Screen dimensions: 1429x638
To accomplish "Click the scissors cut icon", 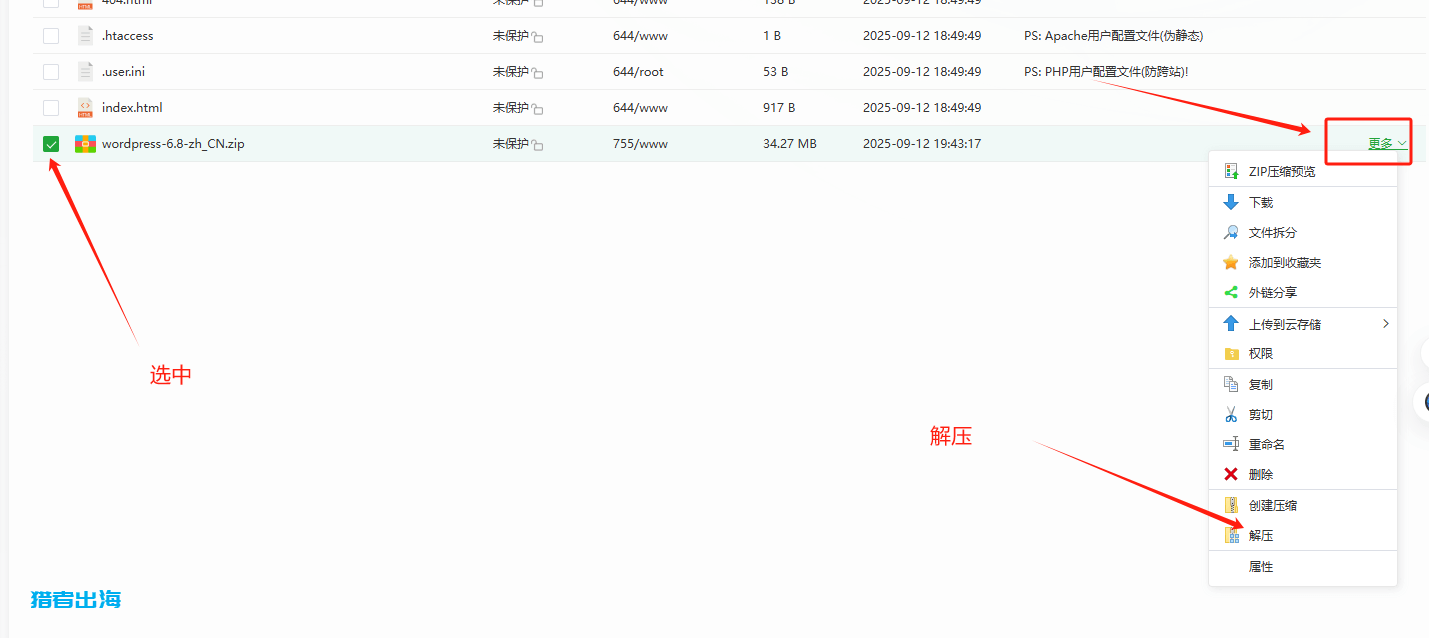I will pyautogui.click(x=1231, y=415).
